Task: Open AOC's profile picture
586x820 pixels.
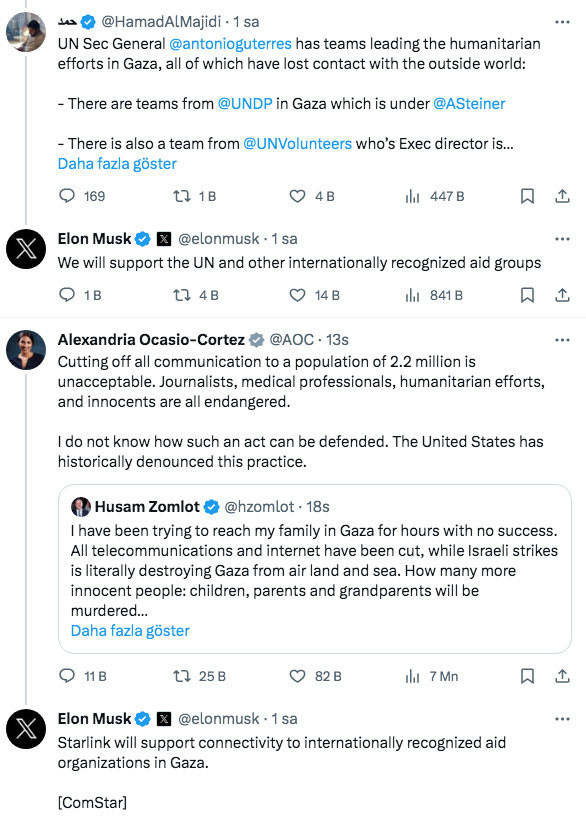Action: point(25,348)
